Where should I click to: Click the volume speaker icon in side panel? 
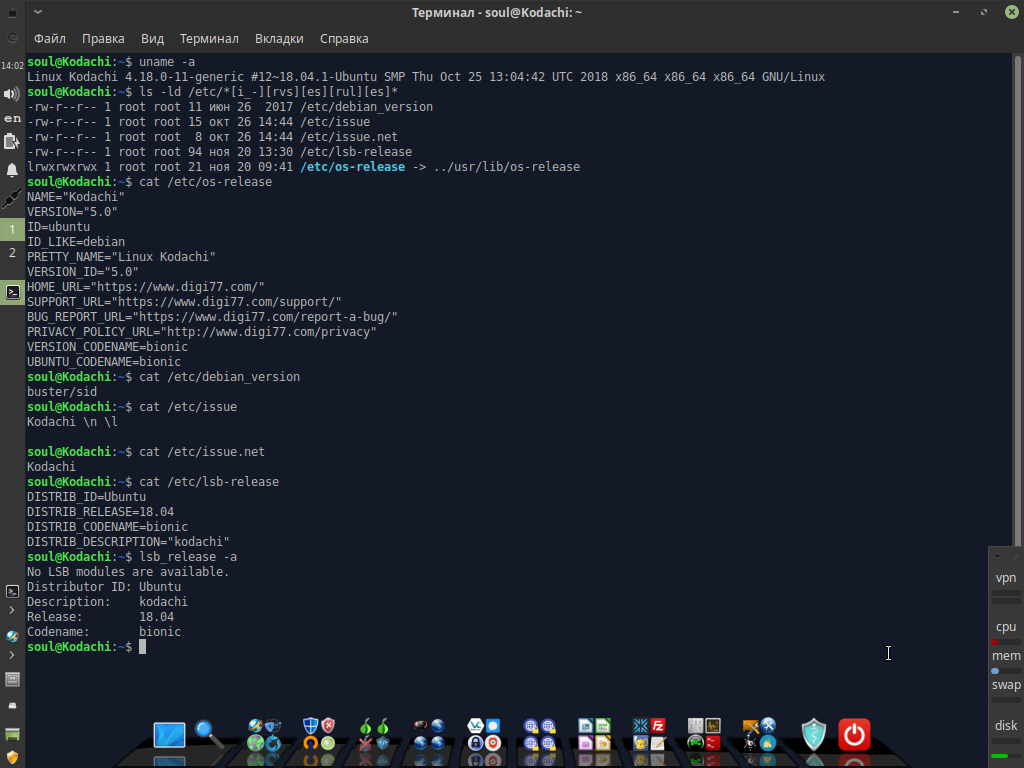pyautogui.click(x=12, y=94)
